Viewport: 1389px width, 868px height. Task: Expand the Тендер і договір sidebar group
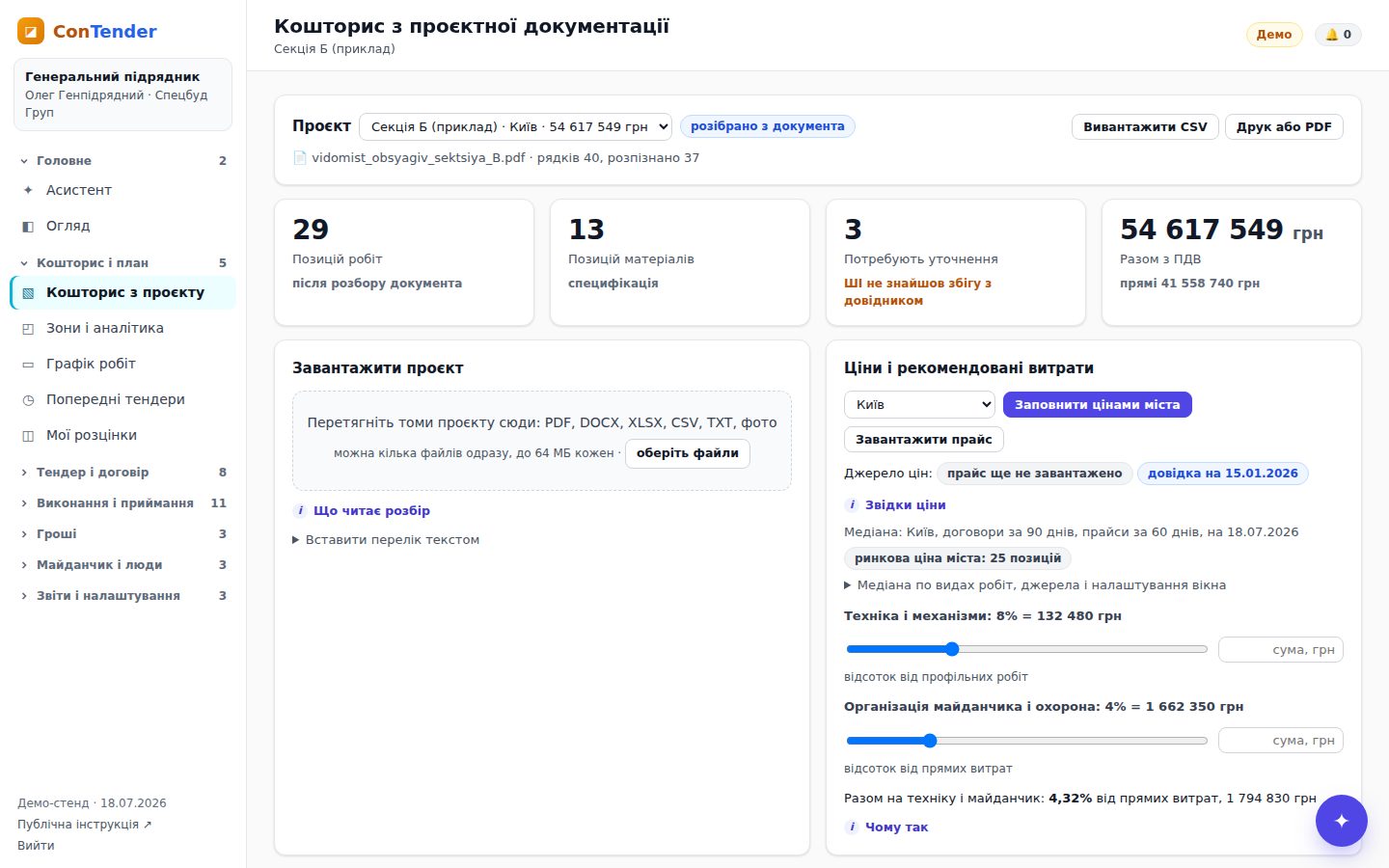[123, 472]
